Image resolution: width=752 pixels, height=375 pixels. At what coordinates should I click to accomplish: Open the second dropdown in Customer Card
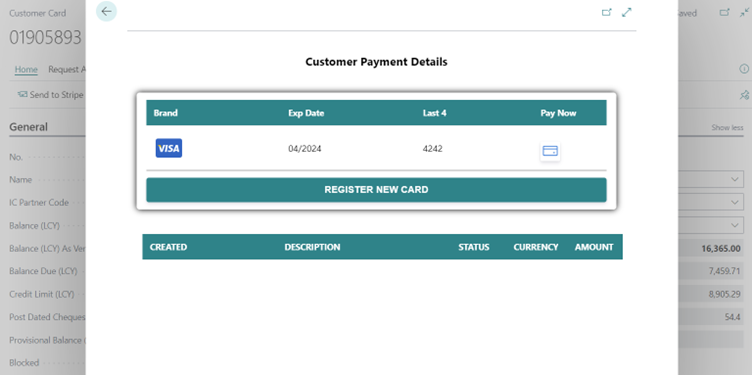[735, 202]
